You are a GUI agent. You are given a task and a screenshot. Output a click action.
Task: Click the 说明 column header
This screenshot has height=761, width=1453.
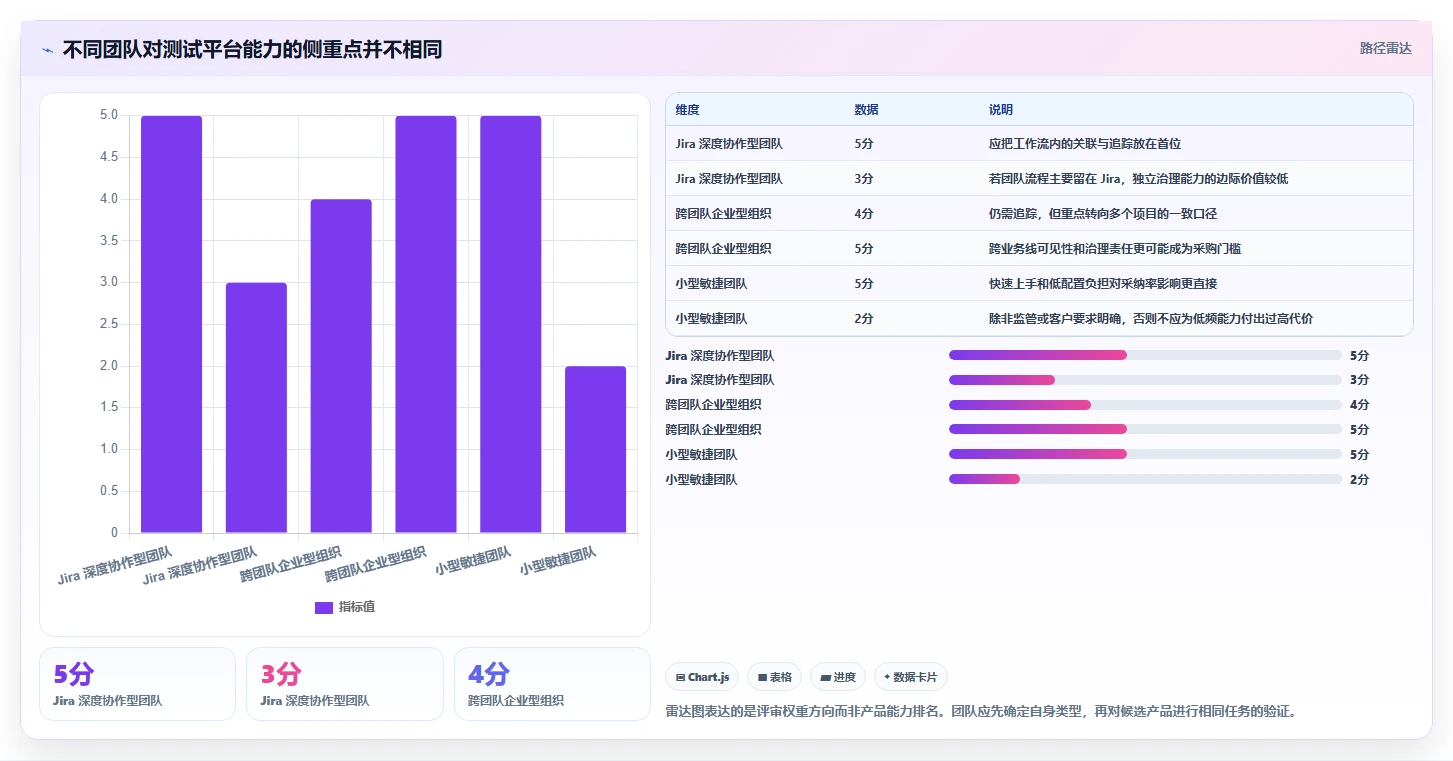pyautogui.click(x=1001, y=110)
